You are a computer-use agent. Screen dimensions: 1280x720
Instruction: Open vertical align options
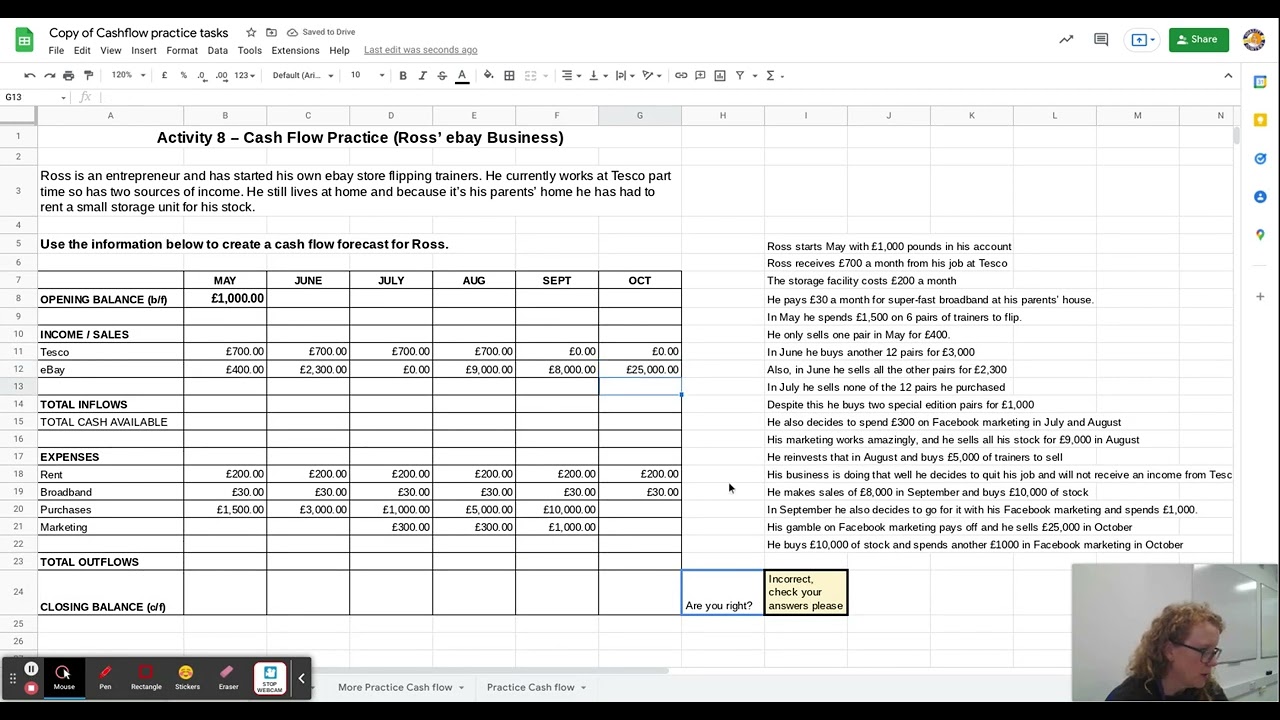coord(596,75)
